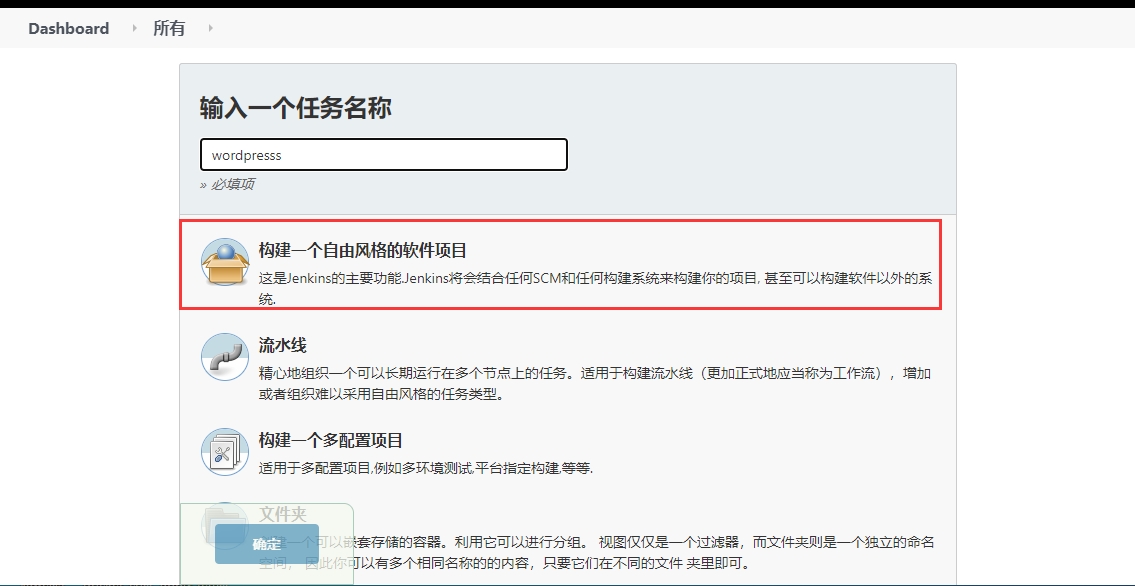Focus the task name field containing wordpresss
Viewport: 1135px width, 586px height.
point(384,155)
